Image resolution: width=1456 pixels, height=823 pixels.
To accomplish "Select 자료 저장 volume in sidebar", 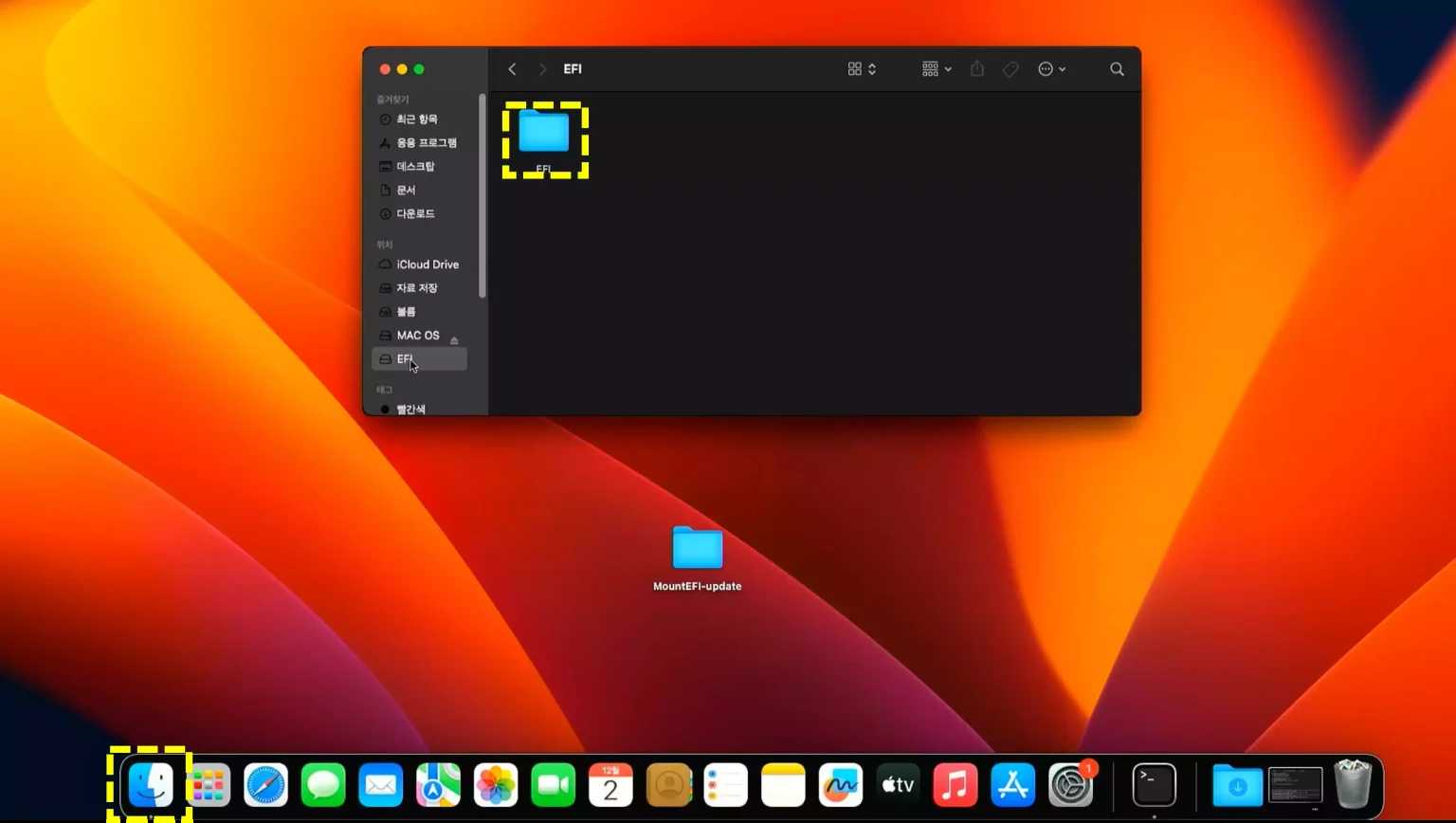I will click(417, 288).
